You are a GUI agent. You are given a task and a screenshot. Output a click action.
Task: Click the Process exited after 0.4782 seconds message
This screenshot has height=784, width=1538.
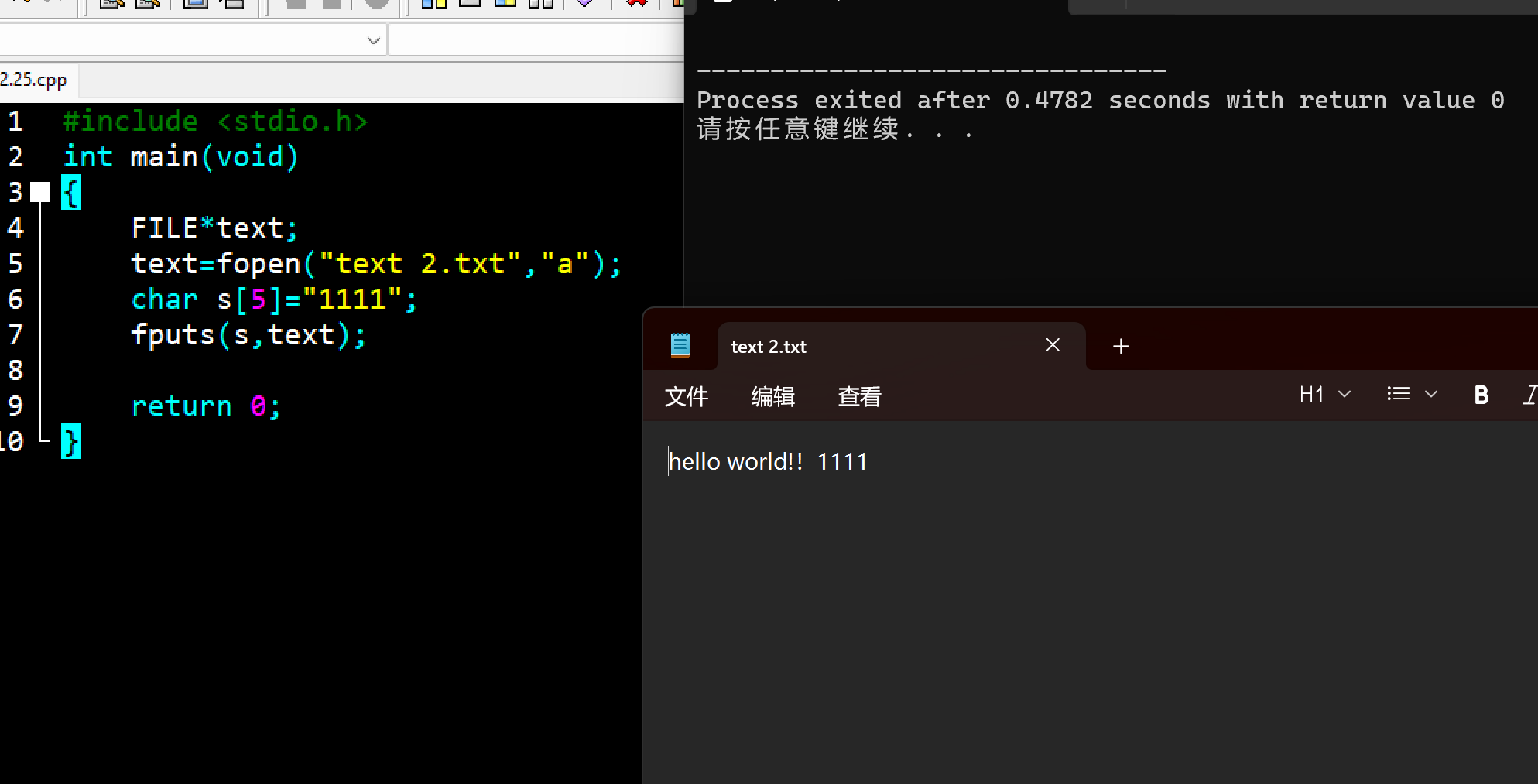click(x=1101, y=101)
